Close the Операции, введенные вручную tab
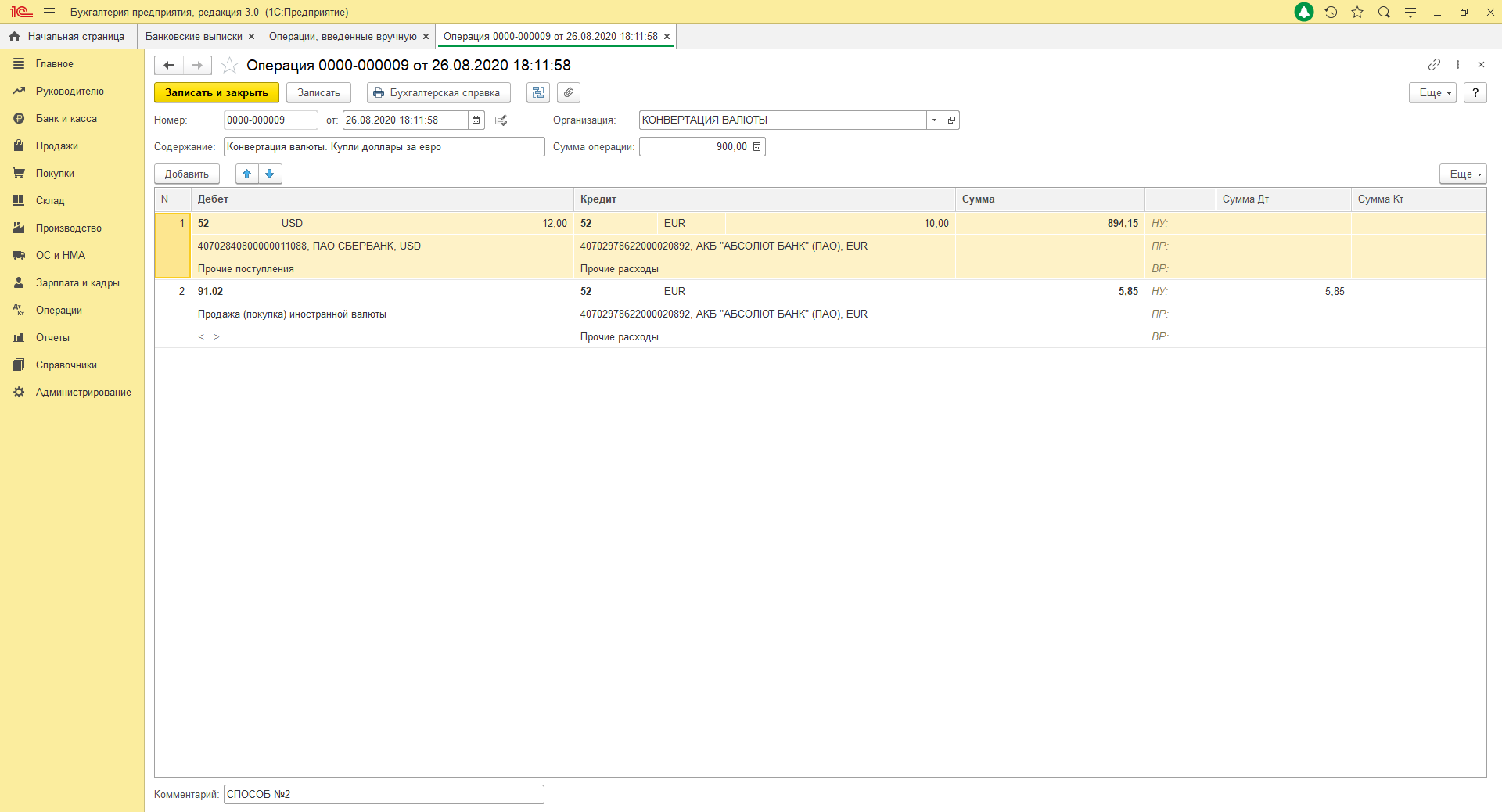1502x812 pixels. [426, 37]
